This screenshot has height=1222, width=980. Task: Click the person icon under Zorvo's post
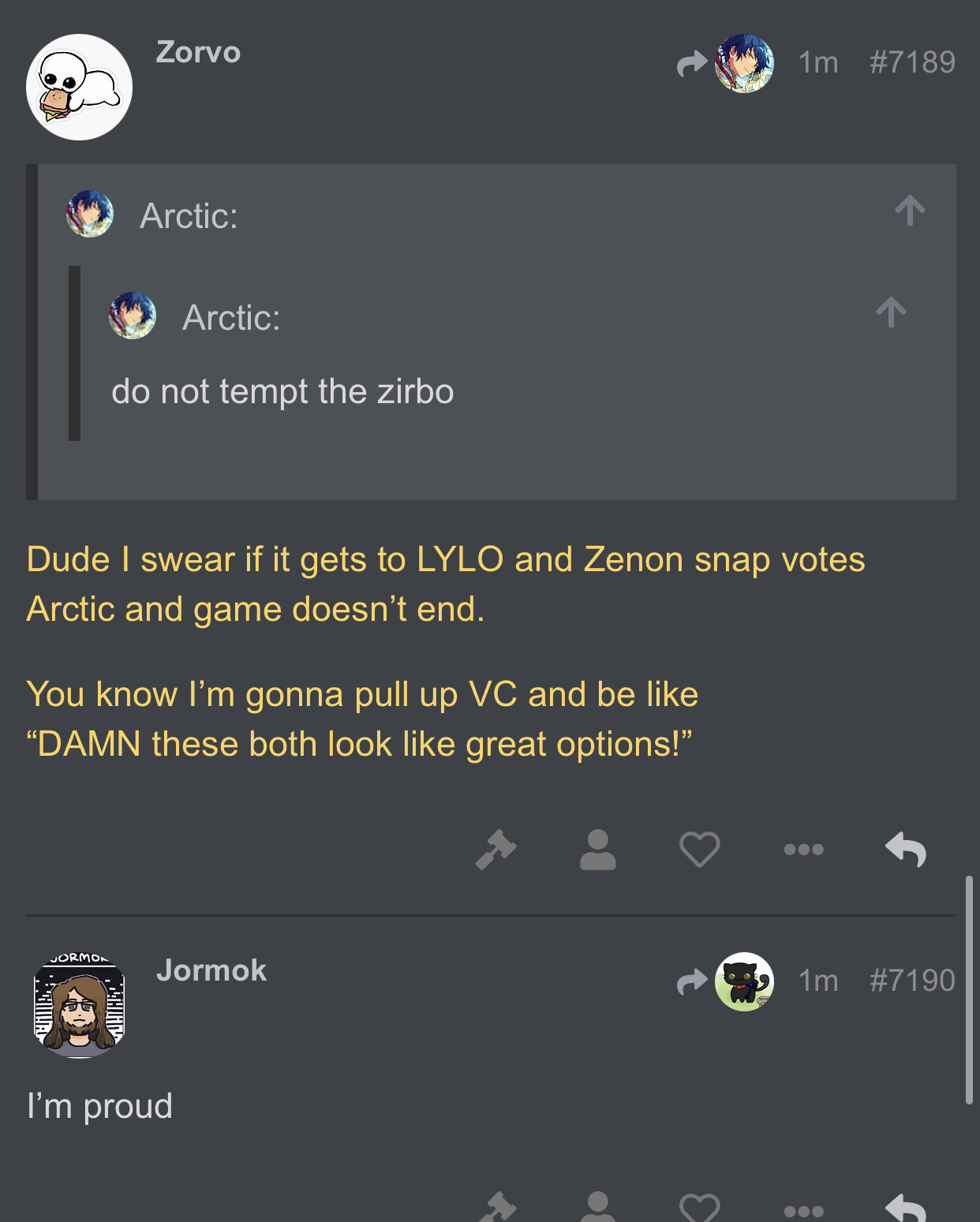click(x=597, y=850)
